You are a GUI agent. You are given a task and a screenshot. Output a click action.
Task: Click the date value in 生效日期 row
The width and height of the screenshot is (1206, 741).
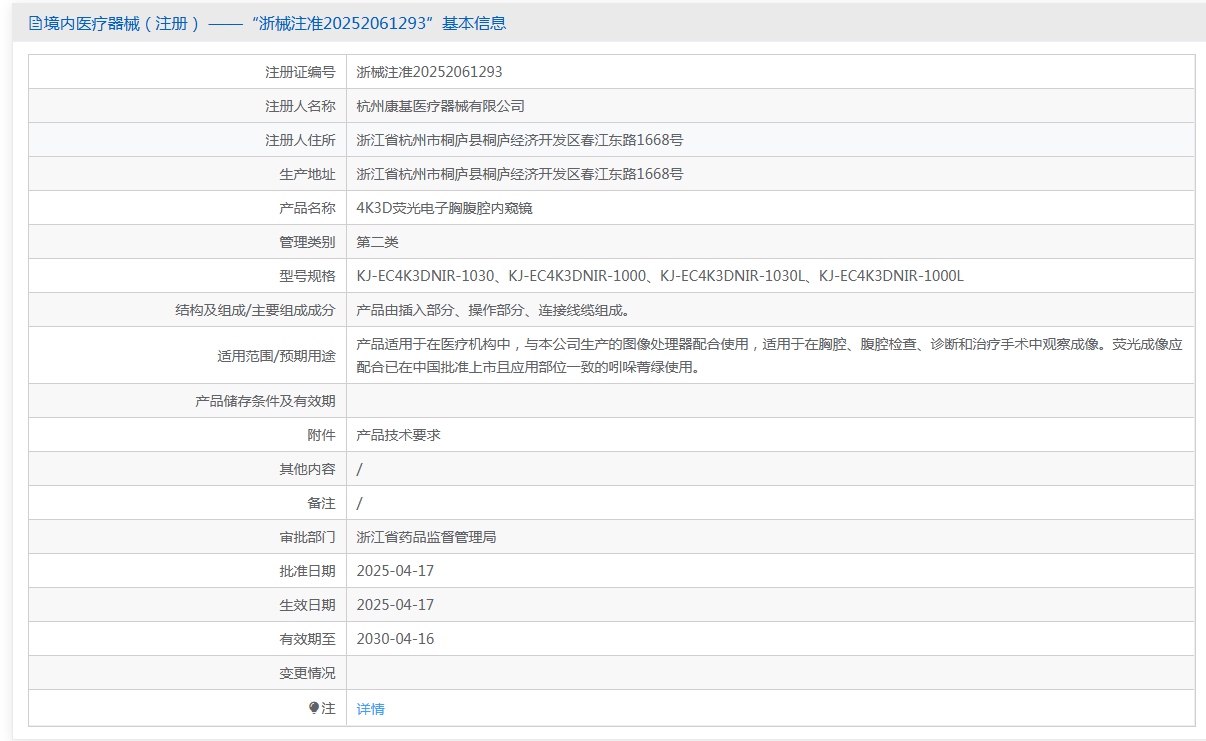coord(395,605)
